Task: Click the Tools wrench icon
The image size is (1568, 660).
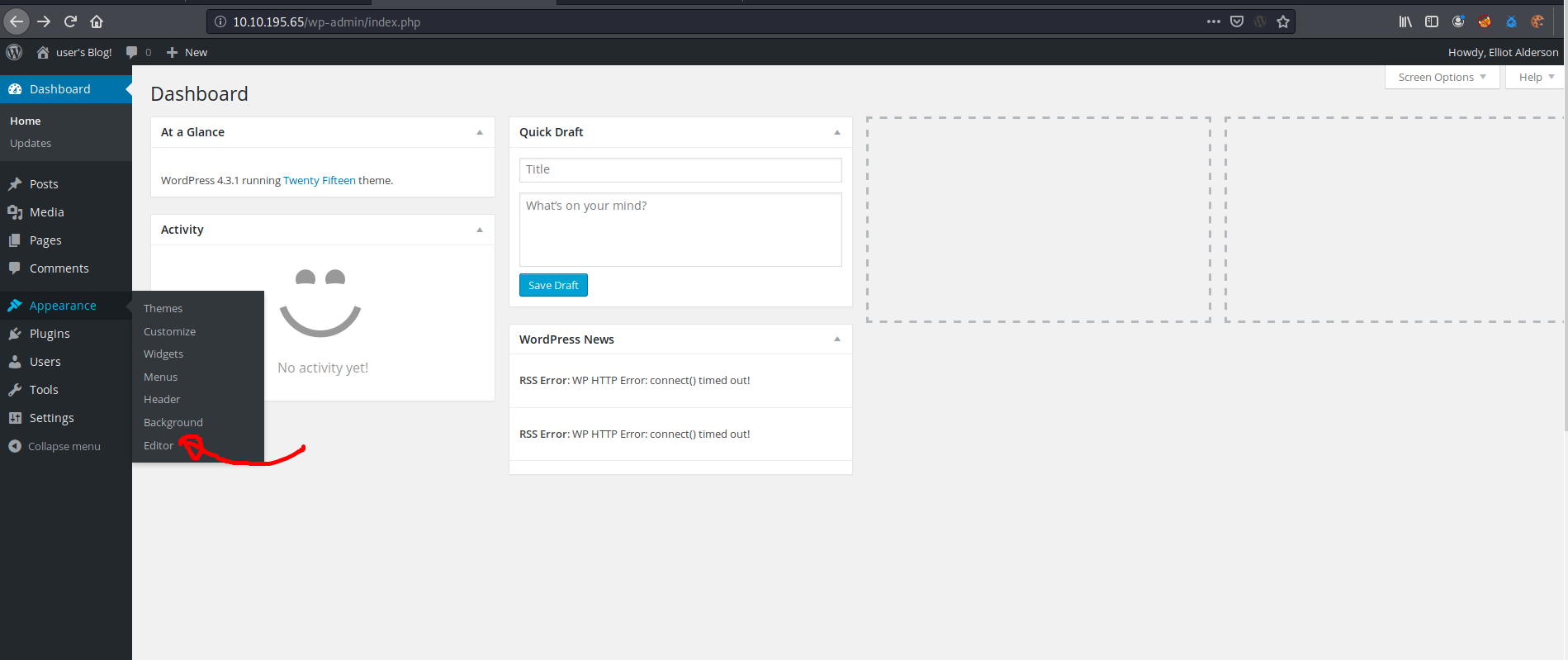Action: 15,390
